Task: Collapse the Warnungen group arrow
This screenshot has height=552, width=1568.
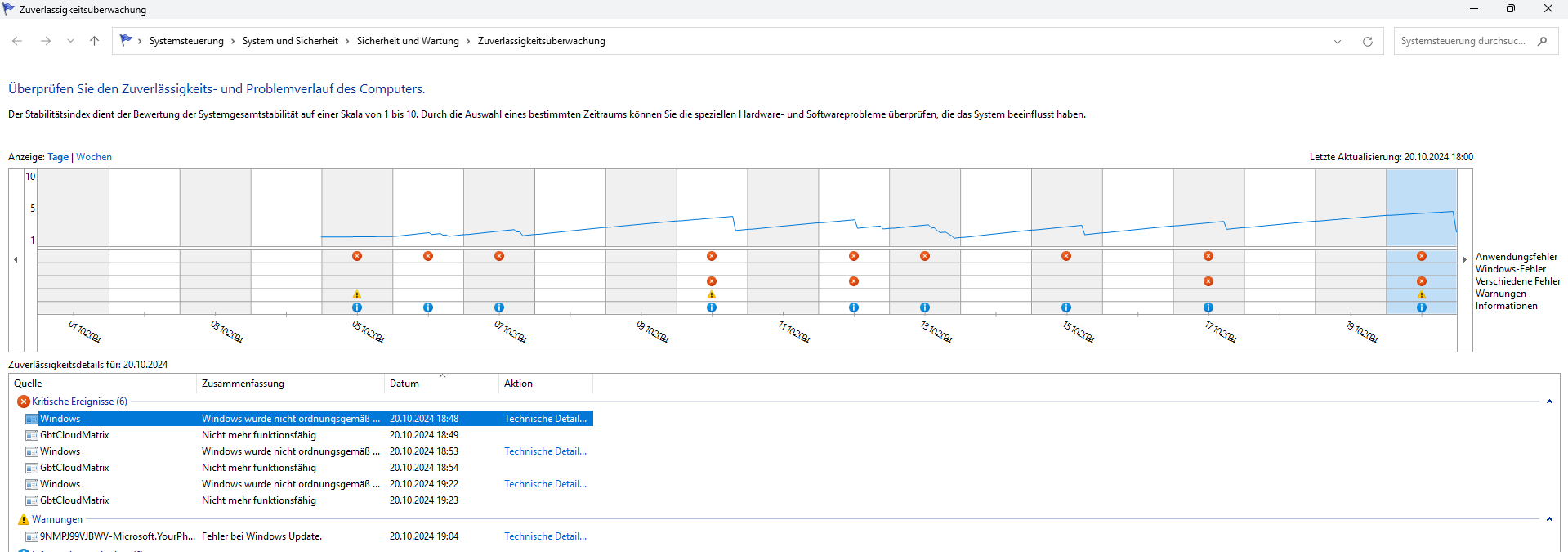Action: tap(1549, 519)
